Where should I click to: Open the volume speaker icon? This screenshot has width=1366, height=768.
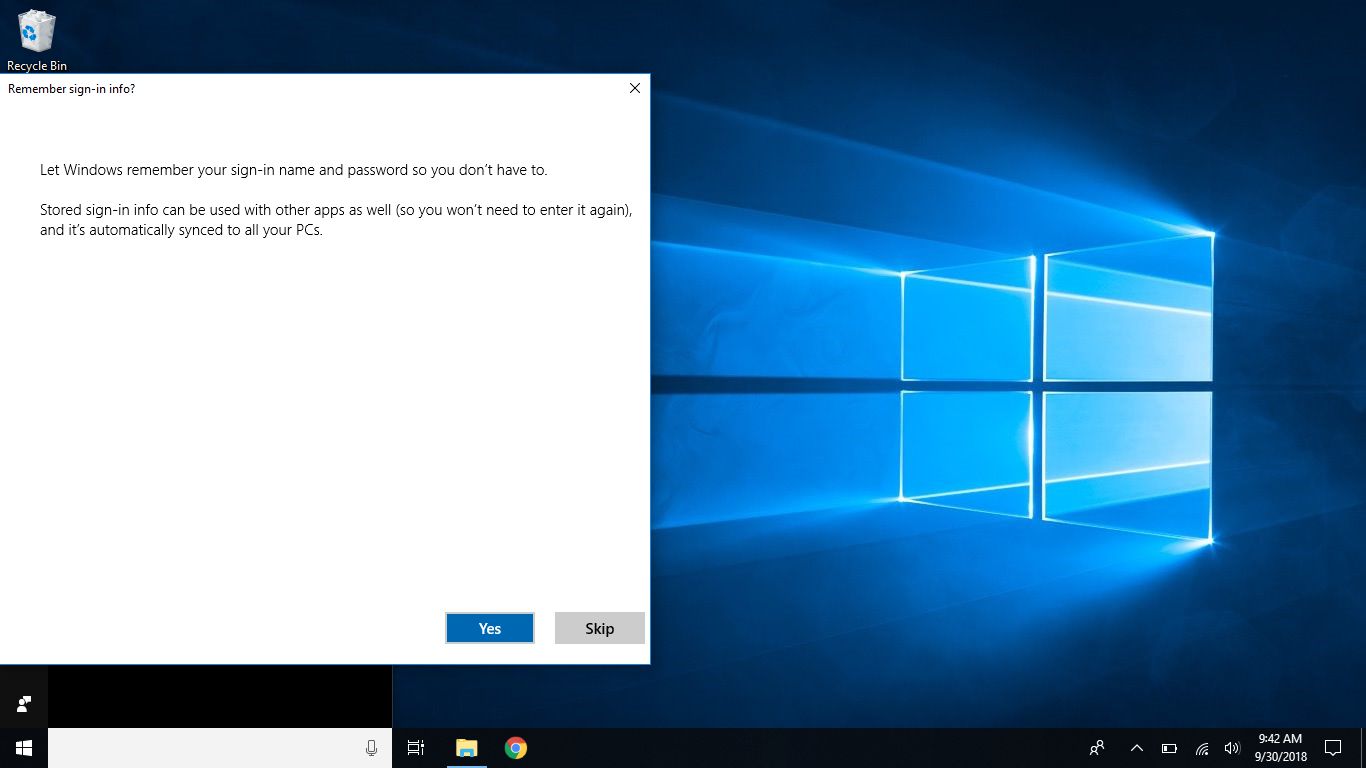(1232, 748)
